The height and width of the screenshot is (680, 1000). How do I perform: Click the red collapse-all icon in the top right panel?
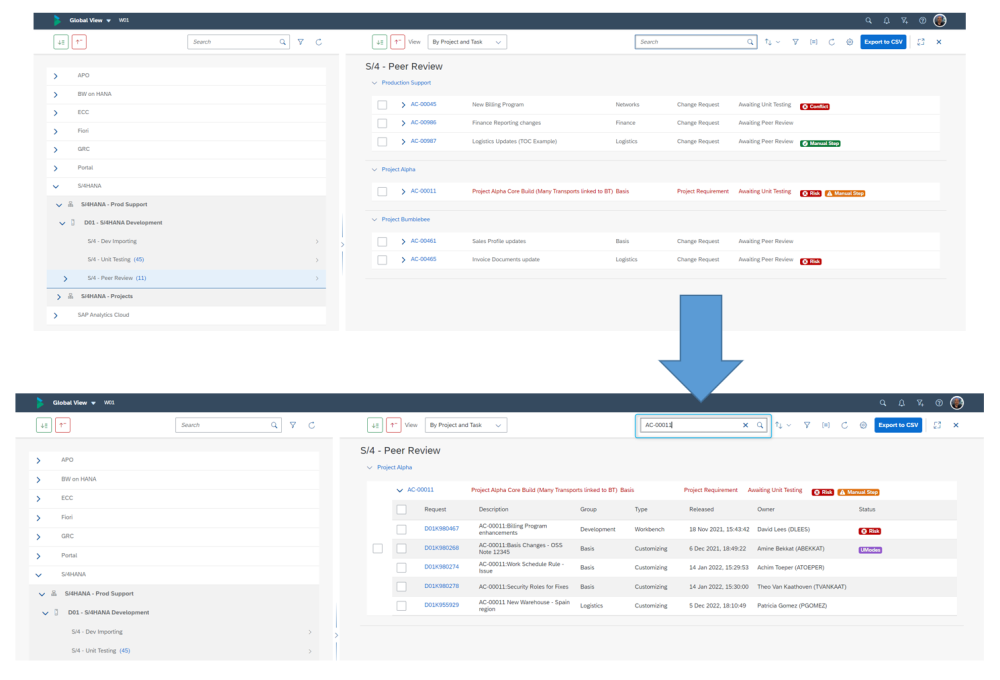[397, 42]
